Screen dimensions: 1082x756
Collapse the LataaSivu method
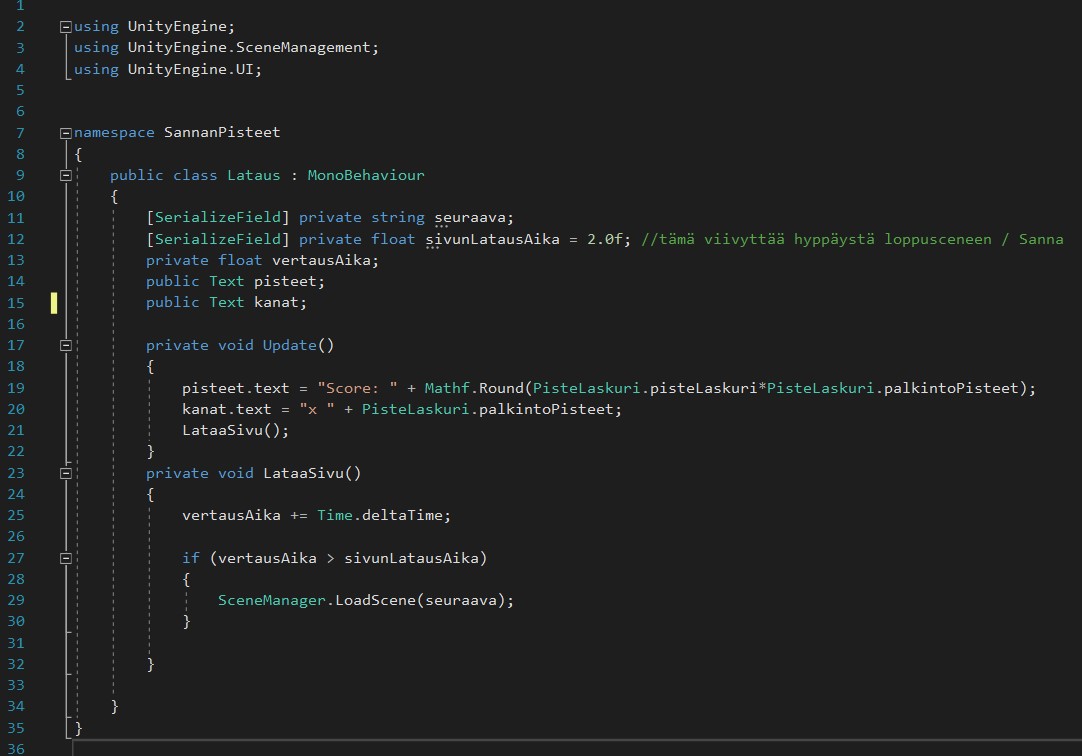[x=66, y=473]
